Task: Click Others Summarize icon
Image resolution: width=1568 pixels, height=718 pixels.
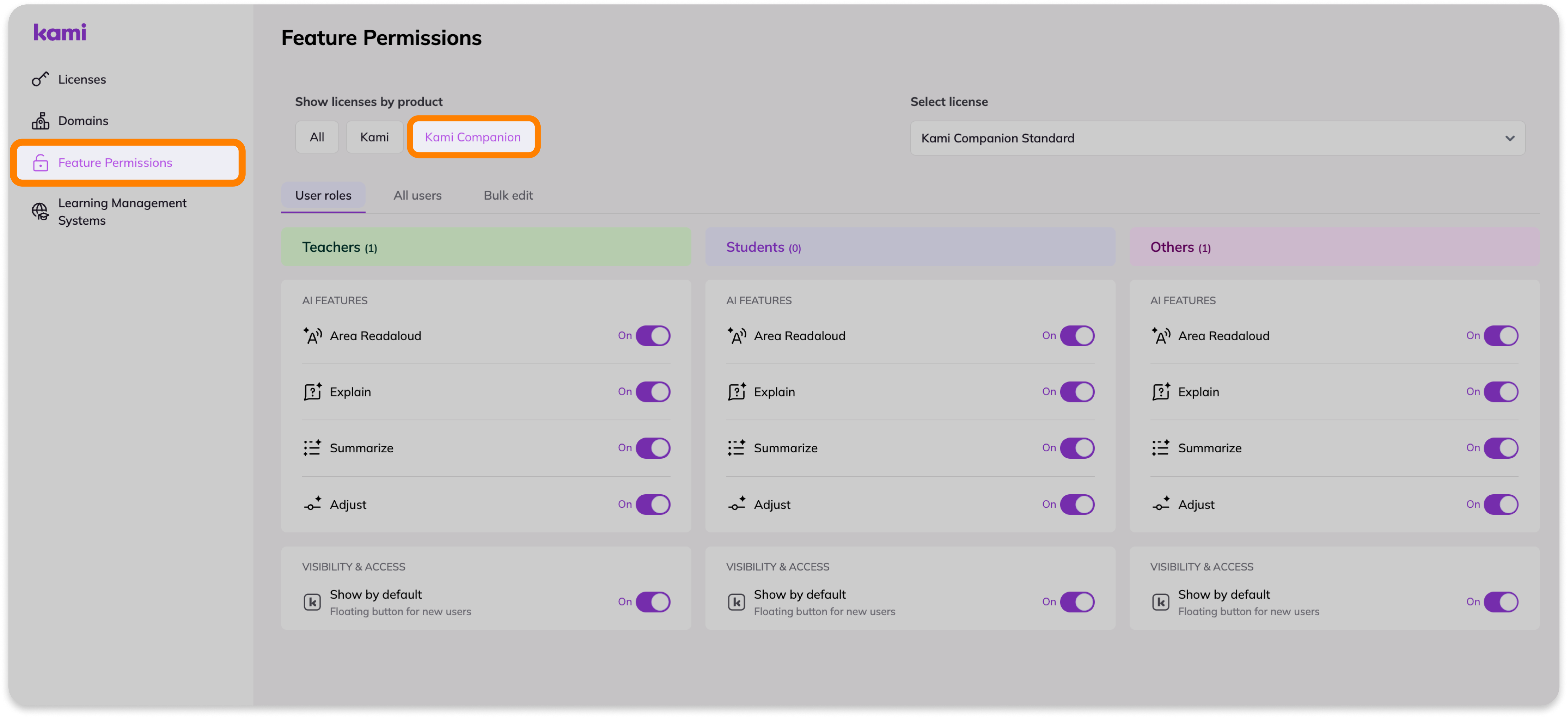Action: [x=1161, y=448]
